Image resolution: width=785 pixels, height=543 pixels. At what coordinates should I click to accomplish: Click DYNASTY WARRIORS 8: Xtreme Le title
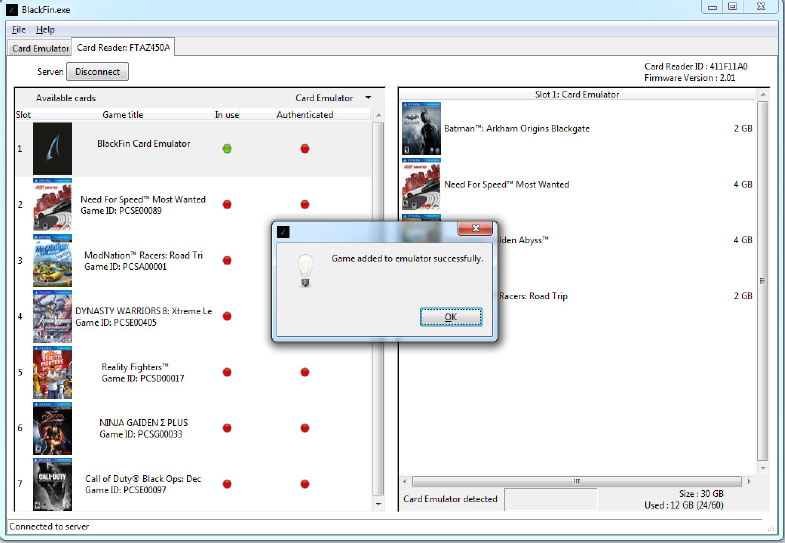click(x=144, y=311)
